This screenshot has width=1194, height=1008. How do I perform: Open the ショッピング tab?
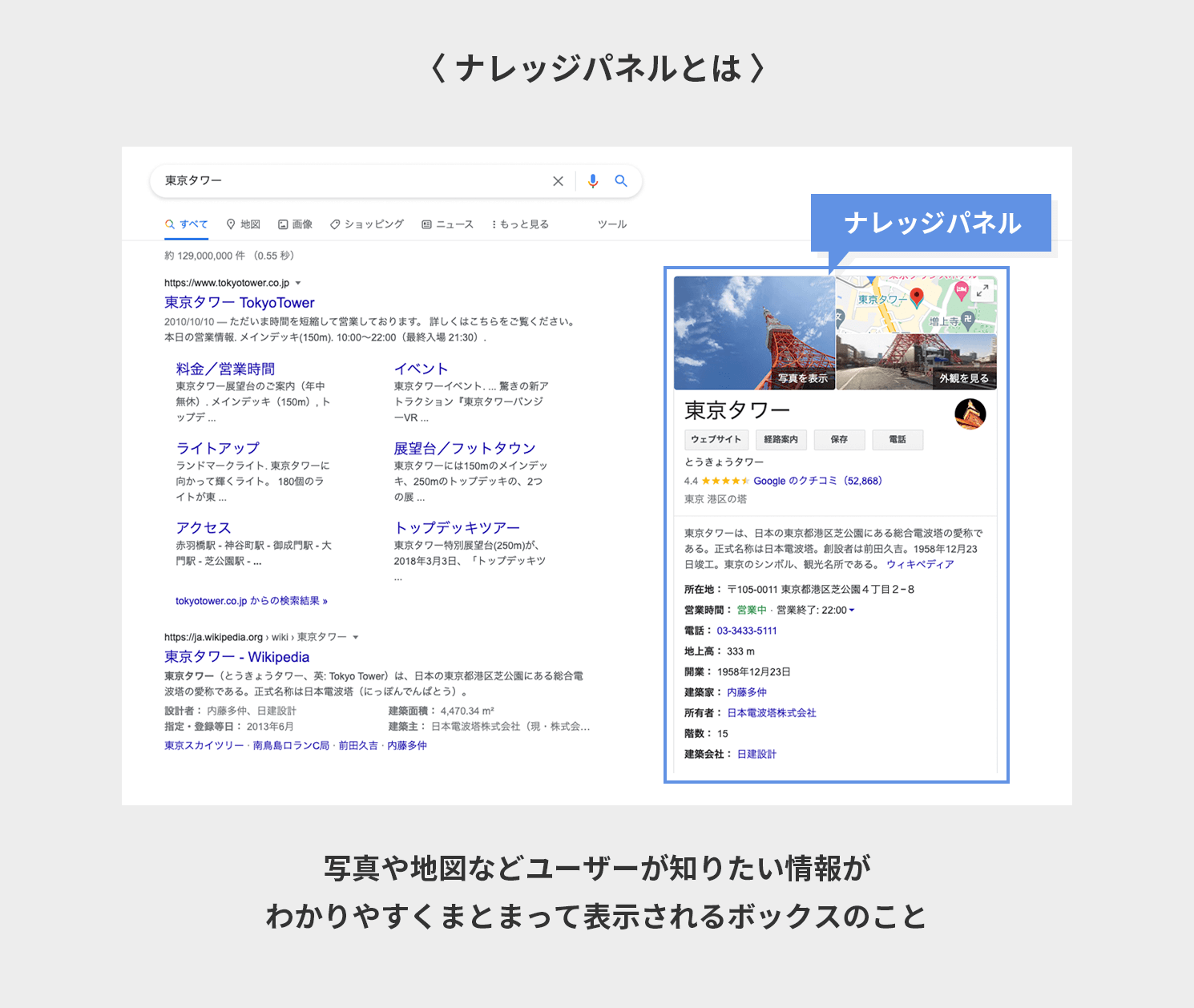coord(367,224)
